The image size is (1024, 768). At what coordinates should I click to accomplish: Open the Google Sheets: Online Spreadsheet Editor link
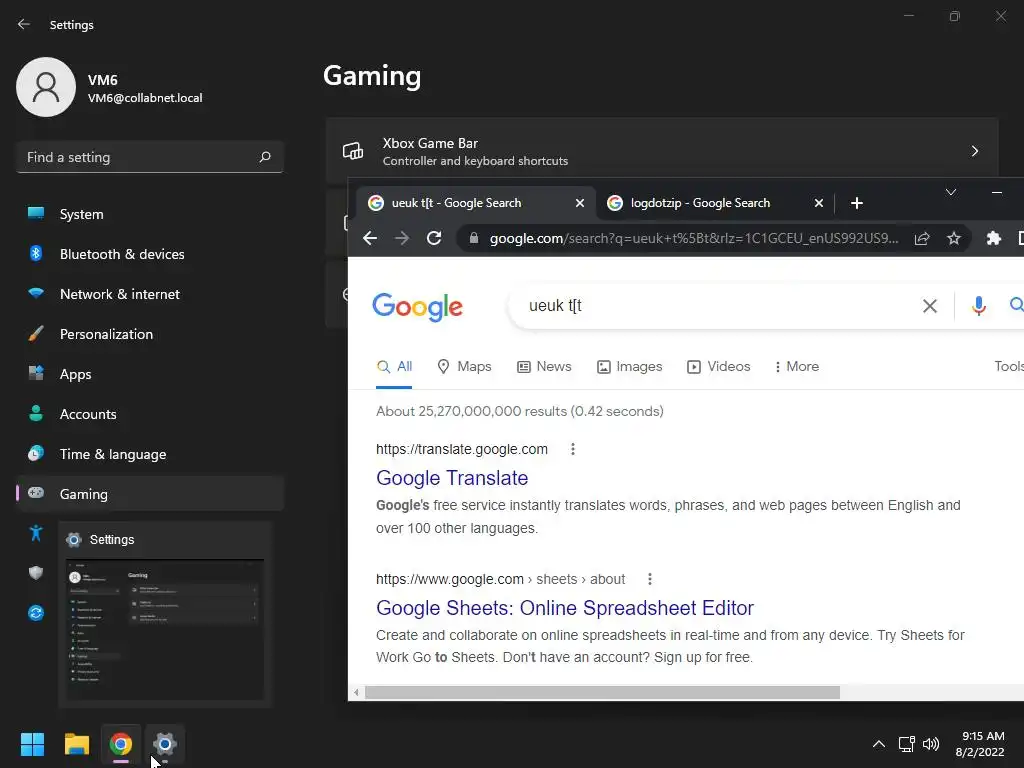[x=565, y=608]
